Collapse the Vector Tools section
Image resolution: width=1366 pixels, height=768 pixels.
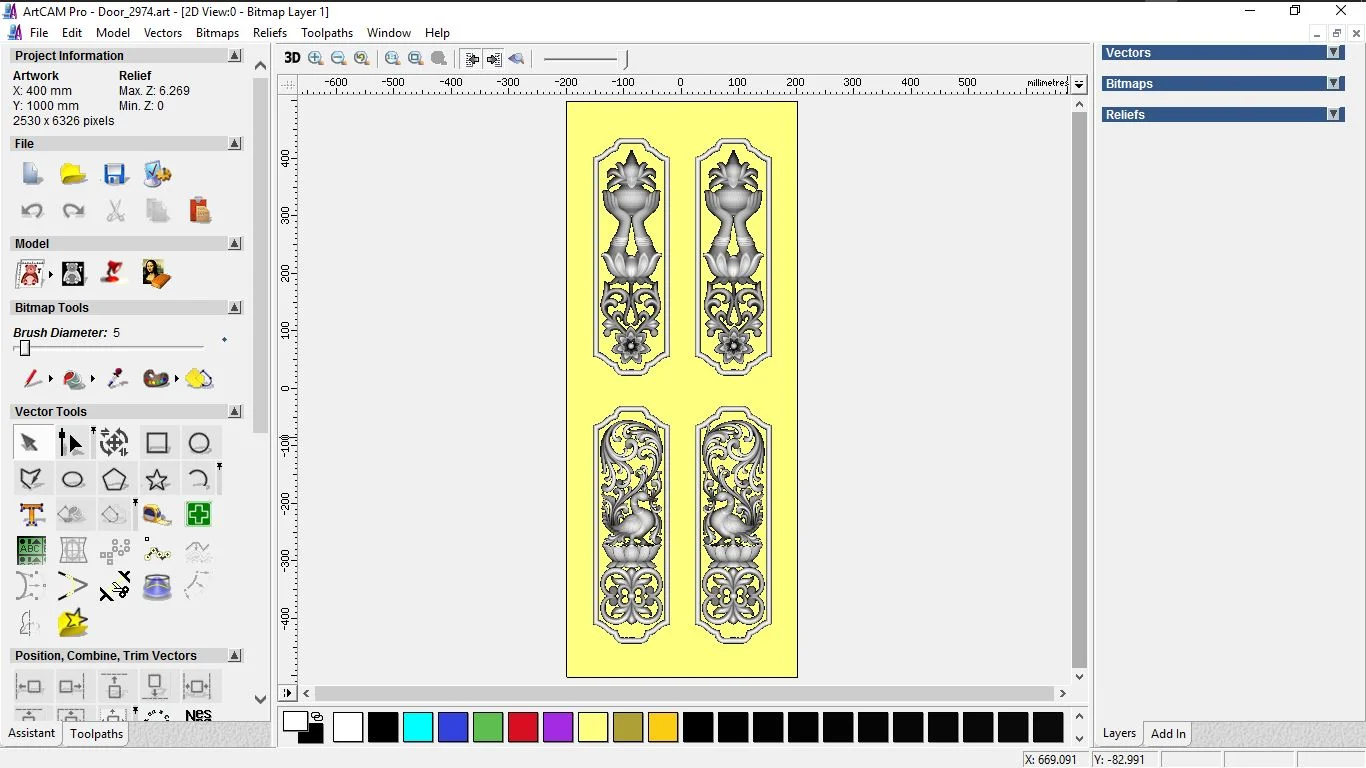pos(235,412)
